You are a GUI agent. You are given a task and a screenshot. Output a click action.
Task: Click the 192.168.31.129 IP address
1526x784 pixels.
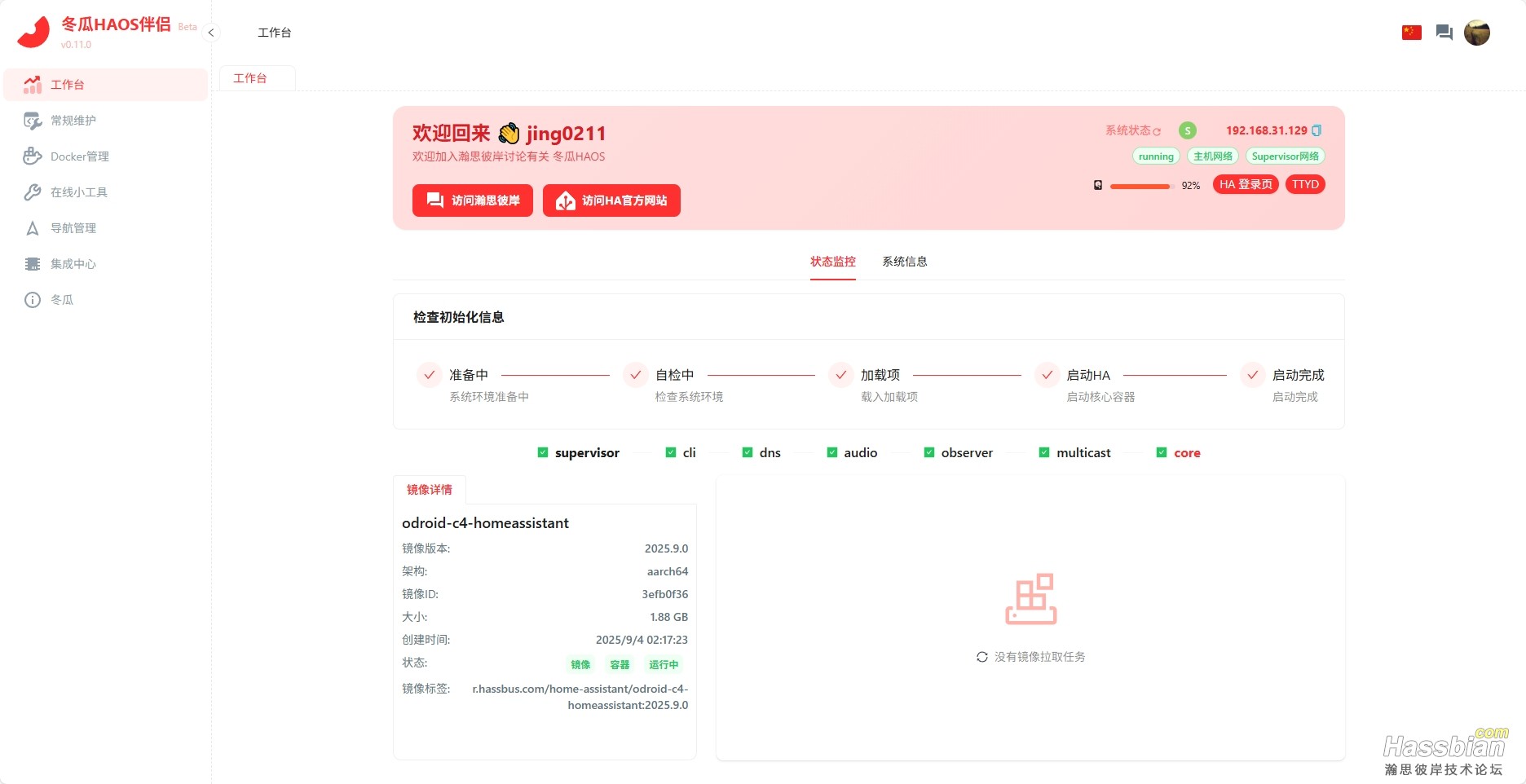1267,130
